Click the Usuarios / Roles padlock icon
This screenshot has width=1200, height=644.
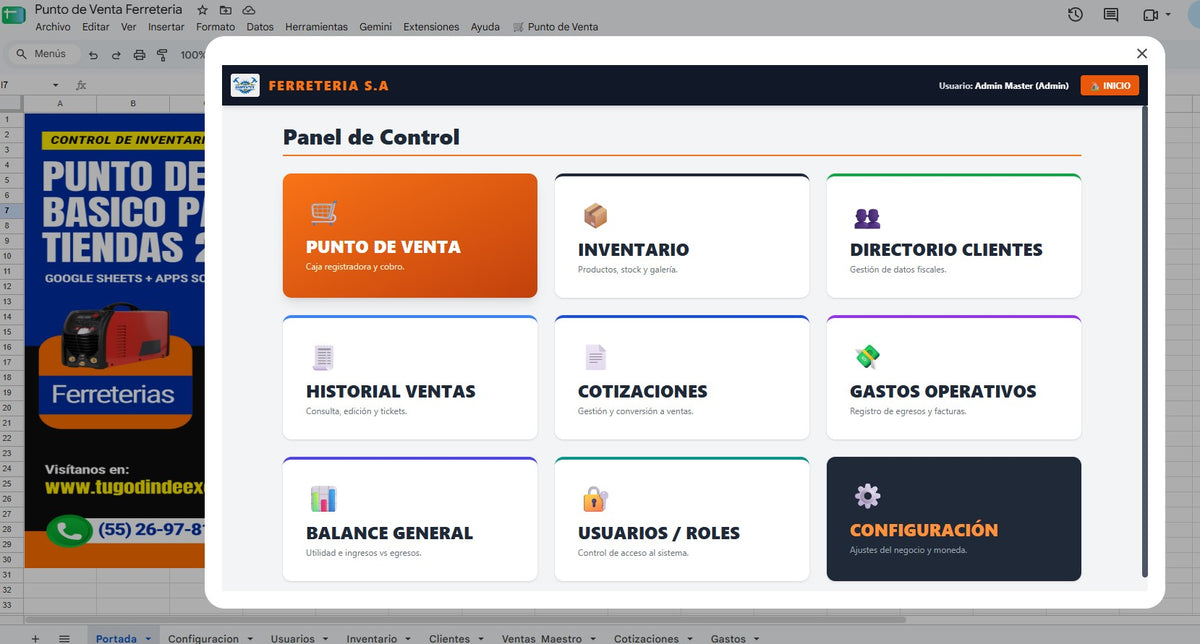tap(595, 498)
